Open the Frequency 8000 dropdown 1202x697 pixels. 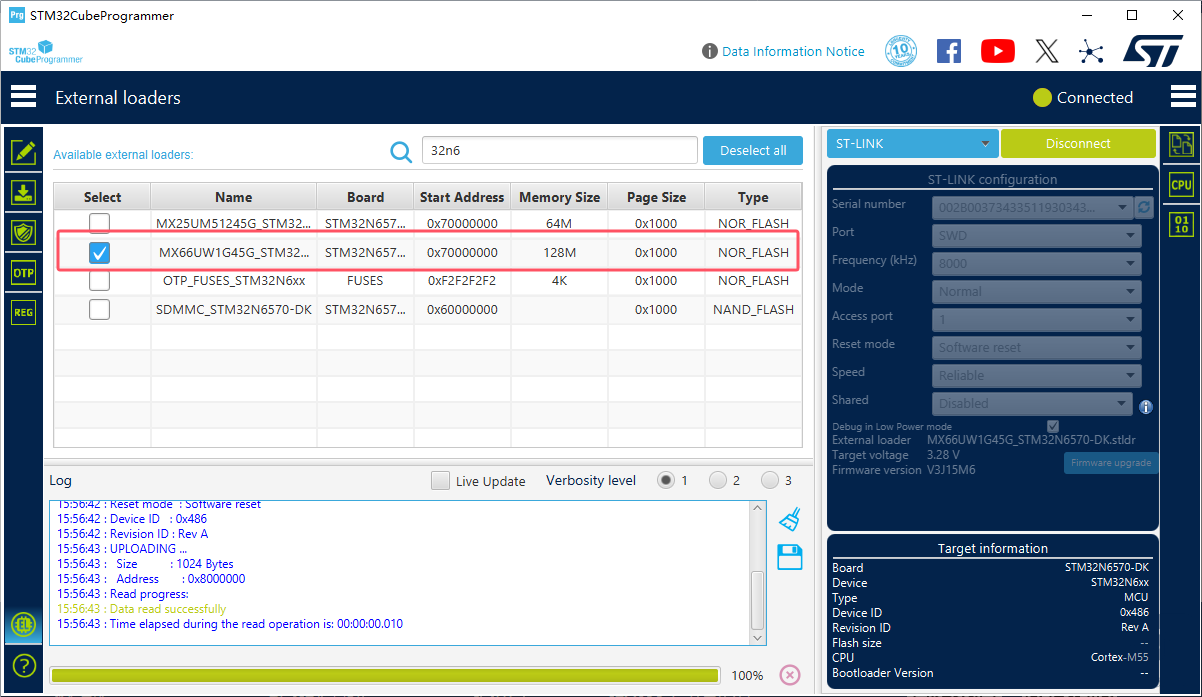tap(1037, 263)
